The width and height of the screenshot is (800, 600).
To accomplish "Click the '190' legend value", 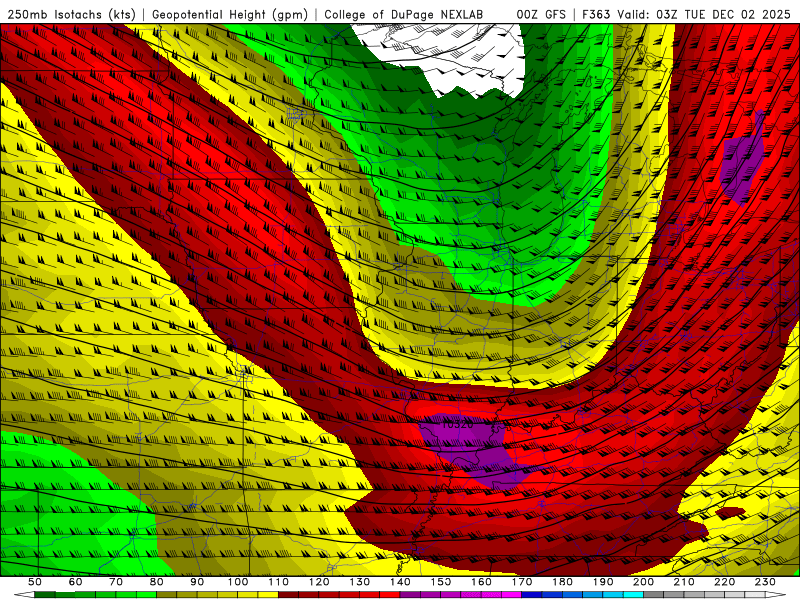I will (603, 582).
